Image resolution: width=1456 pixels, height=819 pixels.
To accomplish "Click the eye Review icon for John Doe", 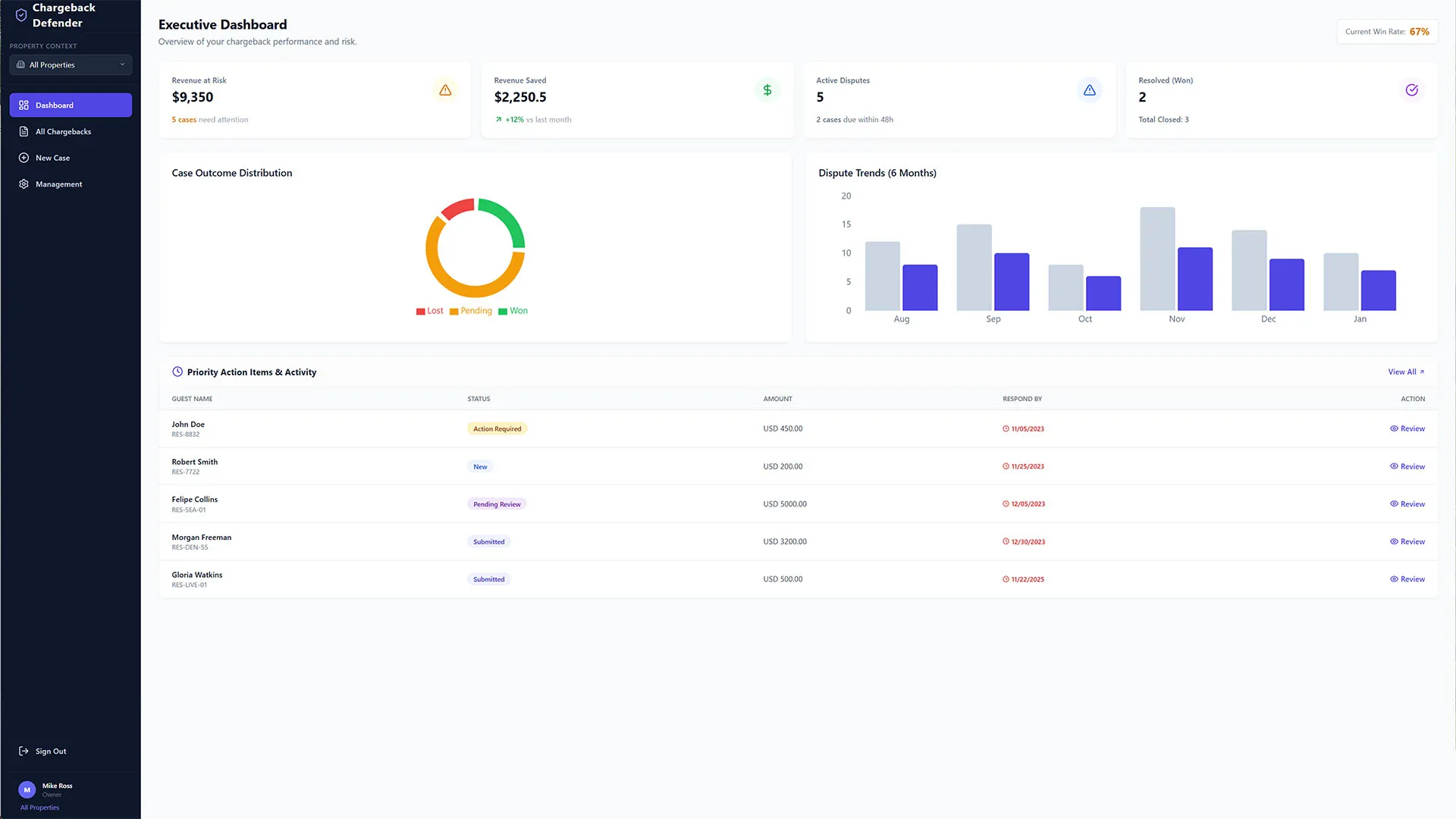I will point(1394,429).
